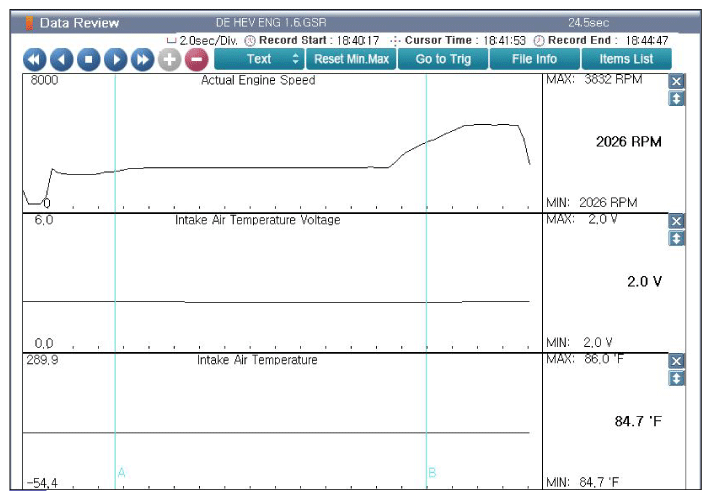Viewport: 711px width, 500px height.
Task: Zoom out with the red minus icon
Action: [x=196, y=59]
